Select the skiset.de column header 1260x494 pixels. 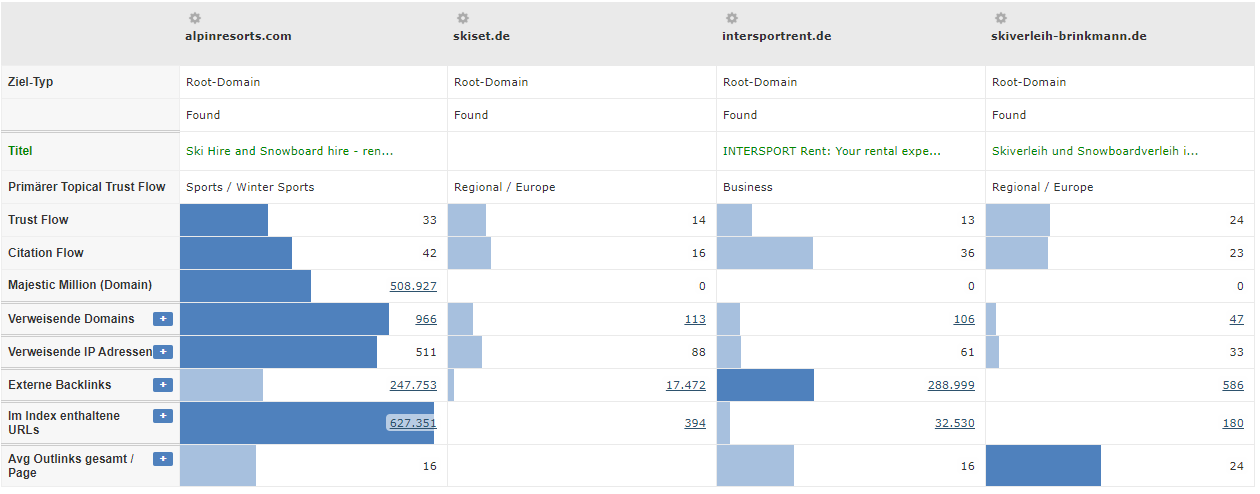point(482,36)
